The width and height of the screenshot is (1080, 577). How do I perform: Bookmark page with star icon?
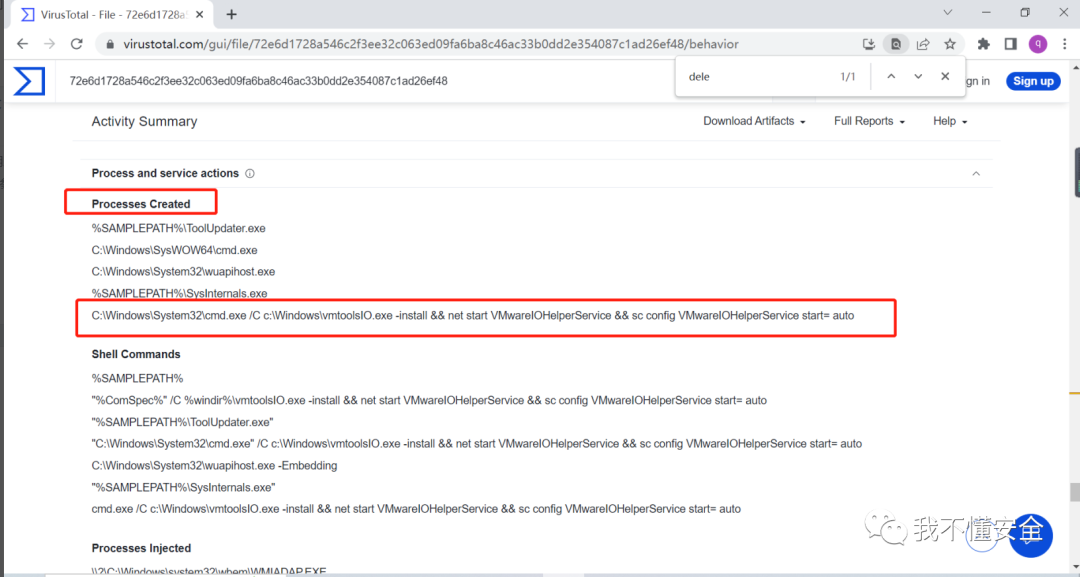click(950, 44)
